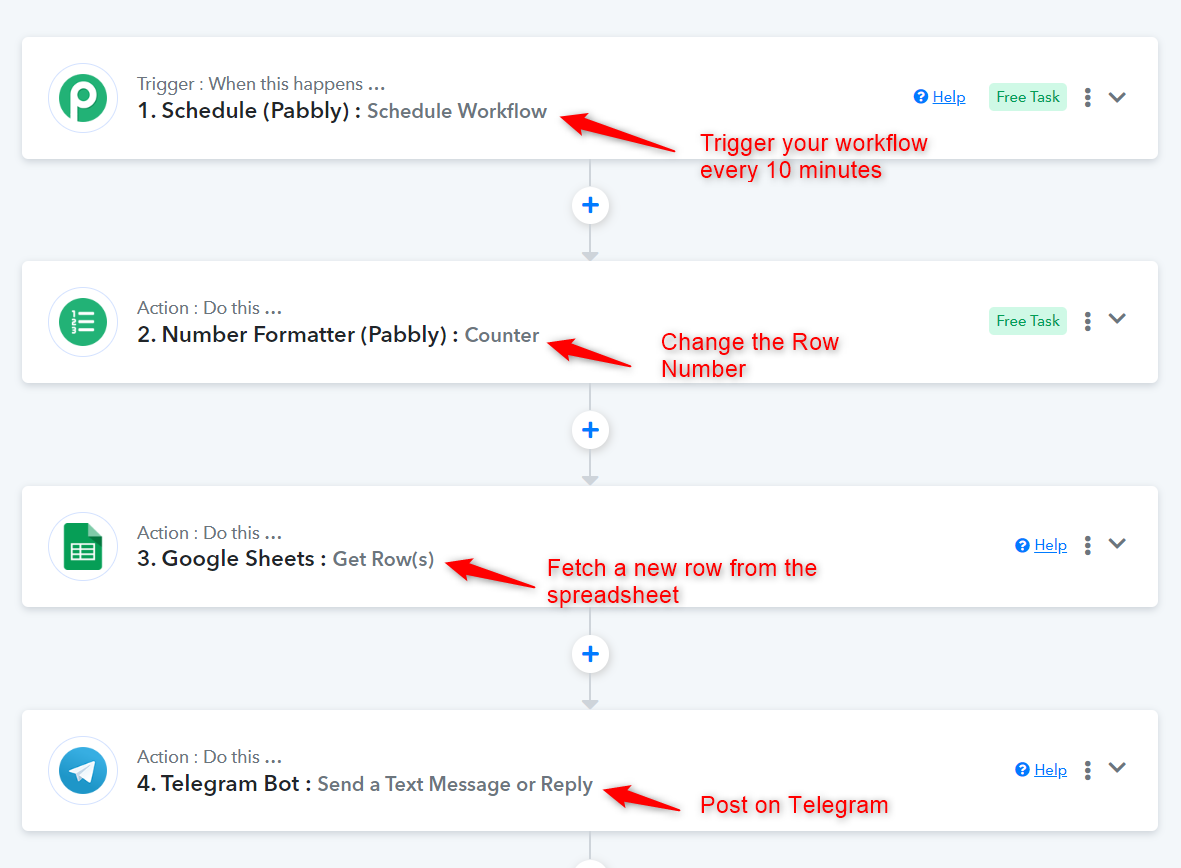
Task: Click the Telegram Bot app icon
Action: [83, 771]
